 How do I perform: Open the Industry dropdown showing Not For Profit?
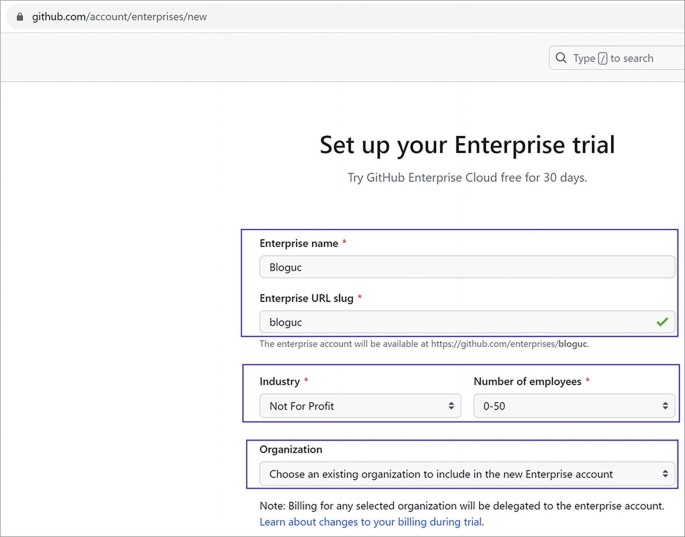[x=360, y=406]
